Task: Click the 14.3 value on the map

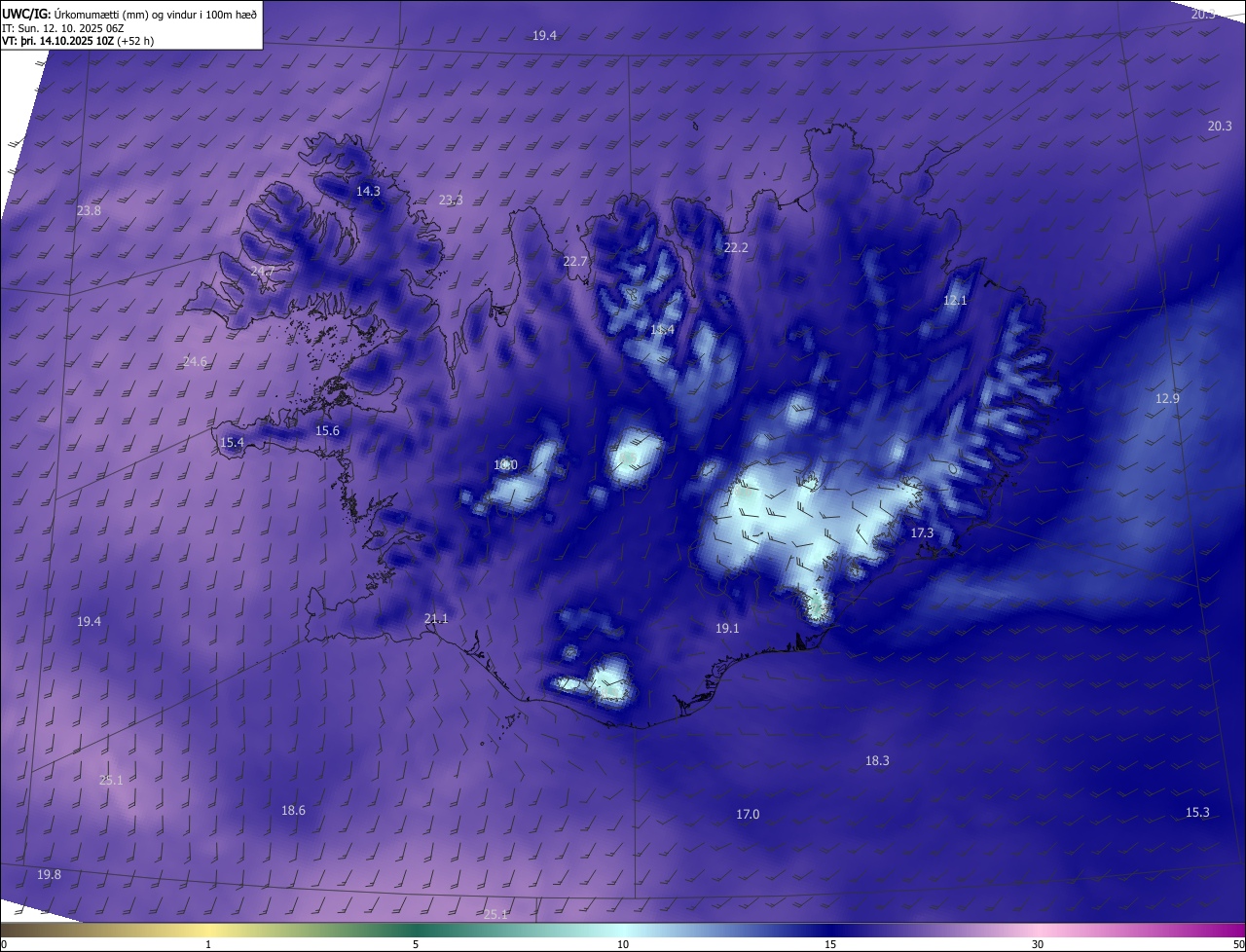Action: click(368, 192)
